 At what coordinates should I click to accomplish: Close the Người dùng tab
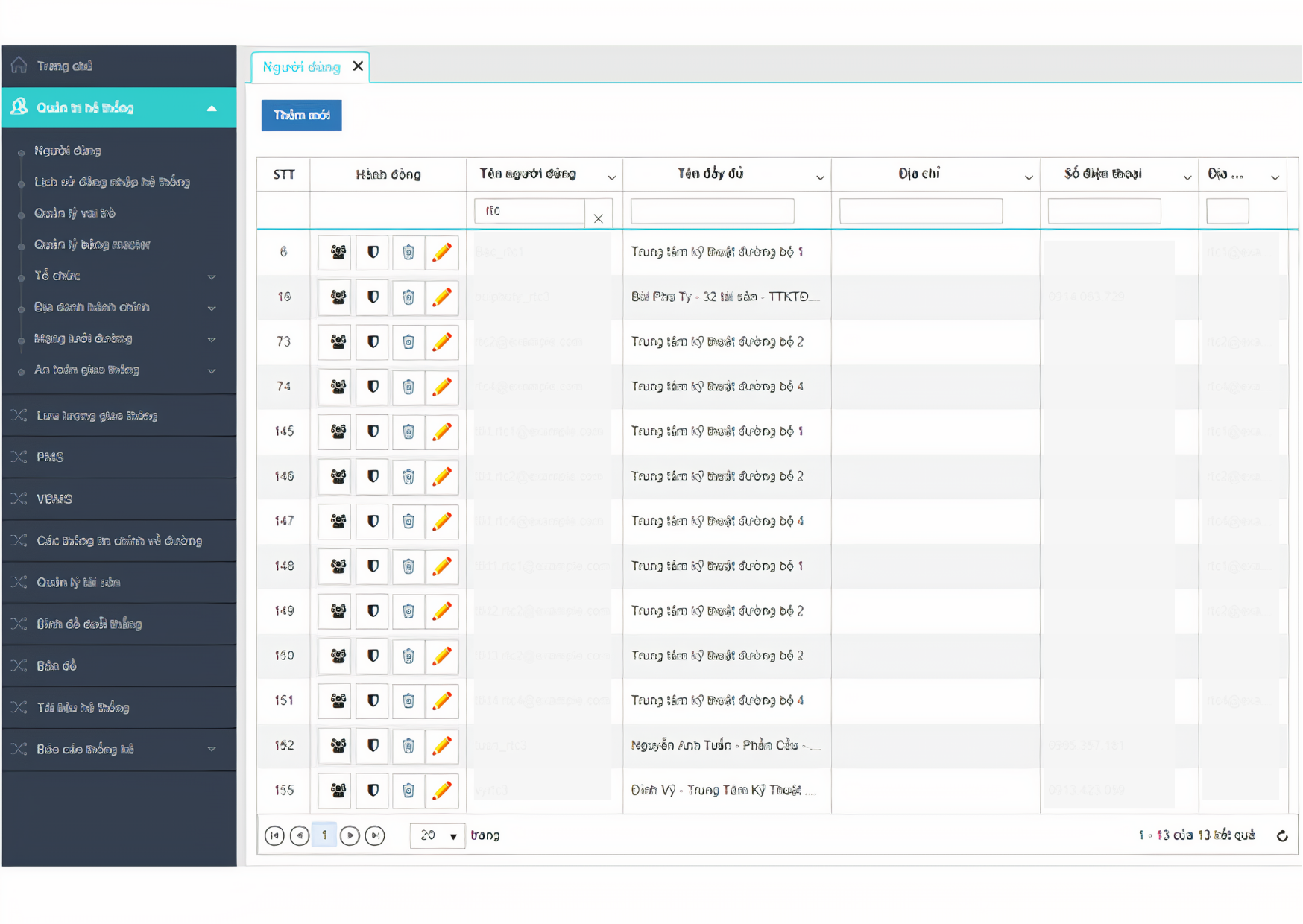358,66
